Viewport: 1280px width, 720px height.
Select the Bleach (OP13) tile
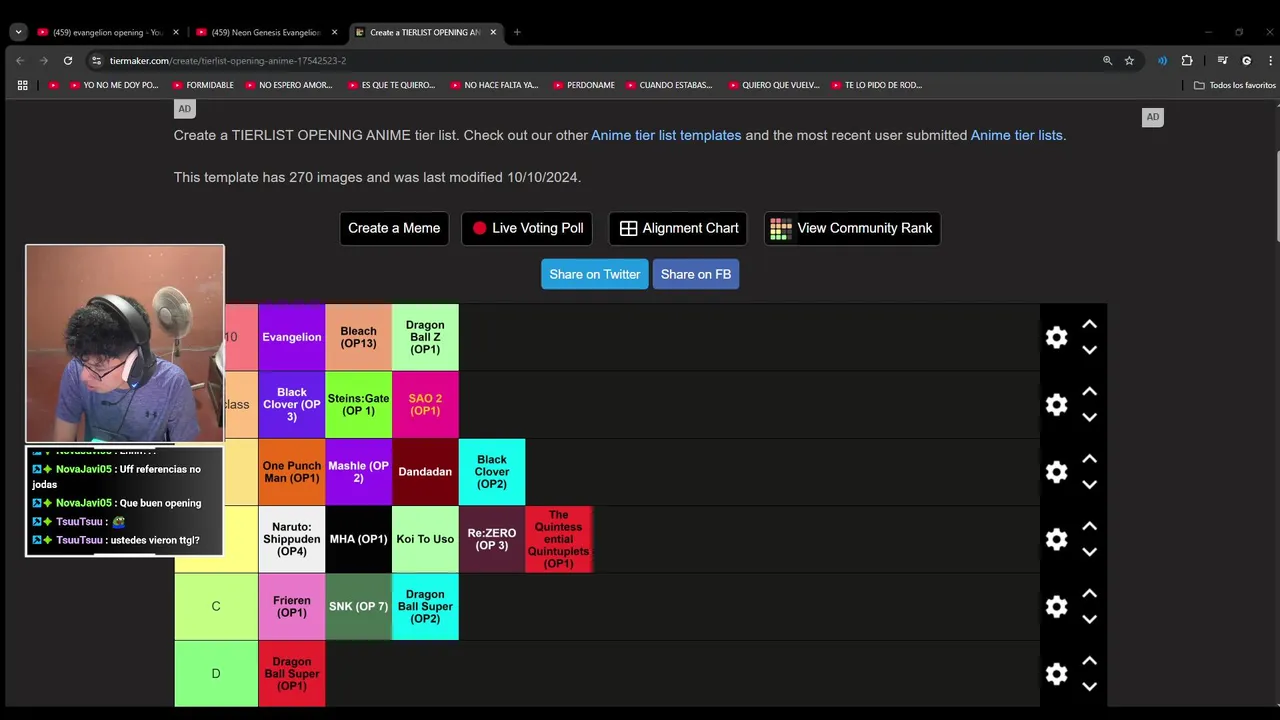click(x=358, y=337)
